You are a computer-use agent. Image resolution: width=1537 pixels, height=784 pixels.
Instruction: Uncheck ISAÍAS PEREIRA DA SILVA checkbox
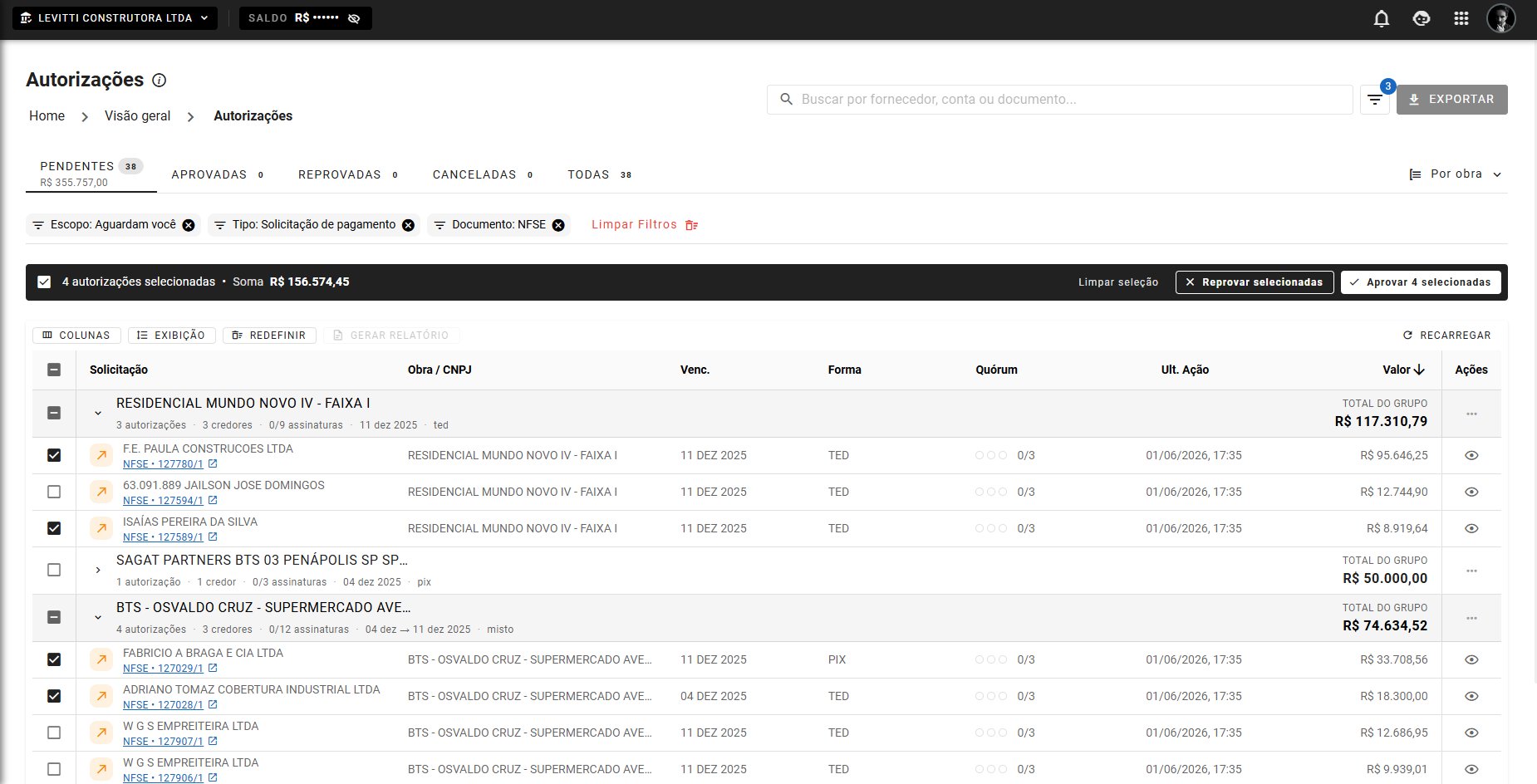coord(54,528)
